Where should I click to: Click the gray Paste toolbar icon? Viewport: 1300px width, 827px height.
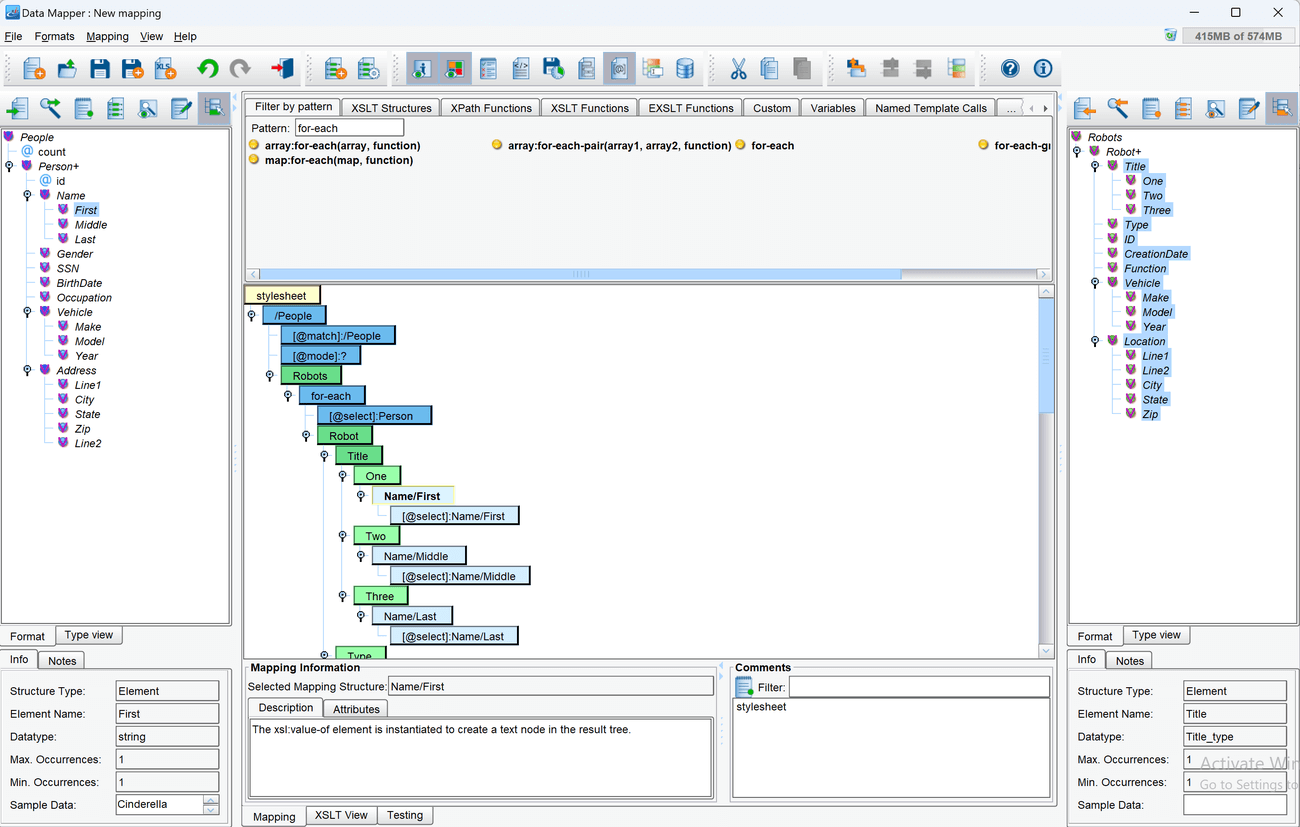pos(802,68)
